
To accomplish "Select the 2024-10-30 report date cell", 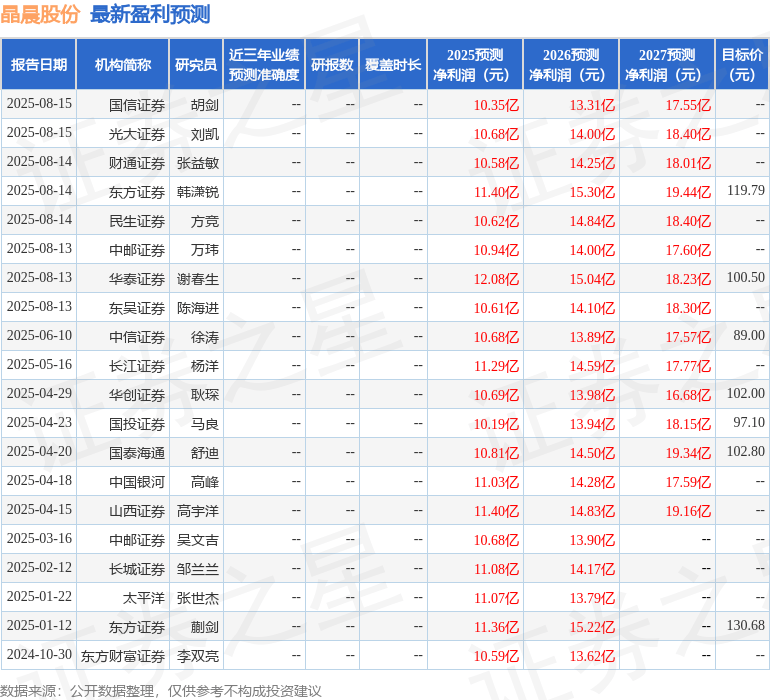I will coord(39,655).
